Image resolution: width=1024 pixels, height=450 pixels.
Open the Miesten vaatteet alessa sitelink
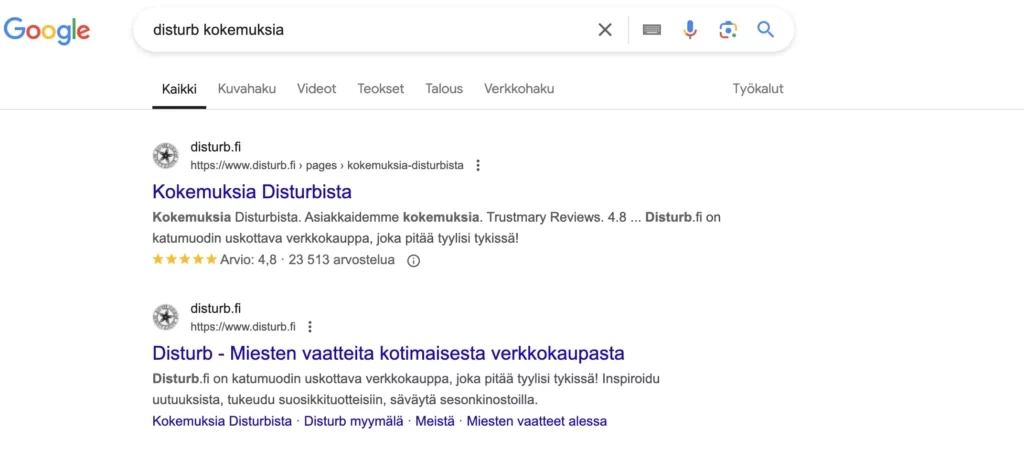click(x=537, y=421)
